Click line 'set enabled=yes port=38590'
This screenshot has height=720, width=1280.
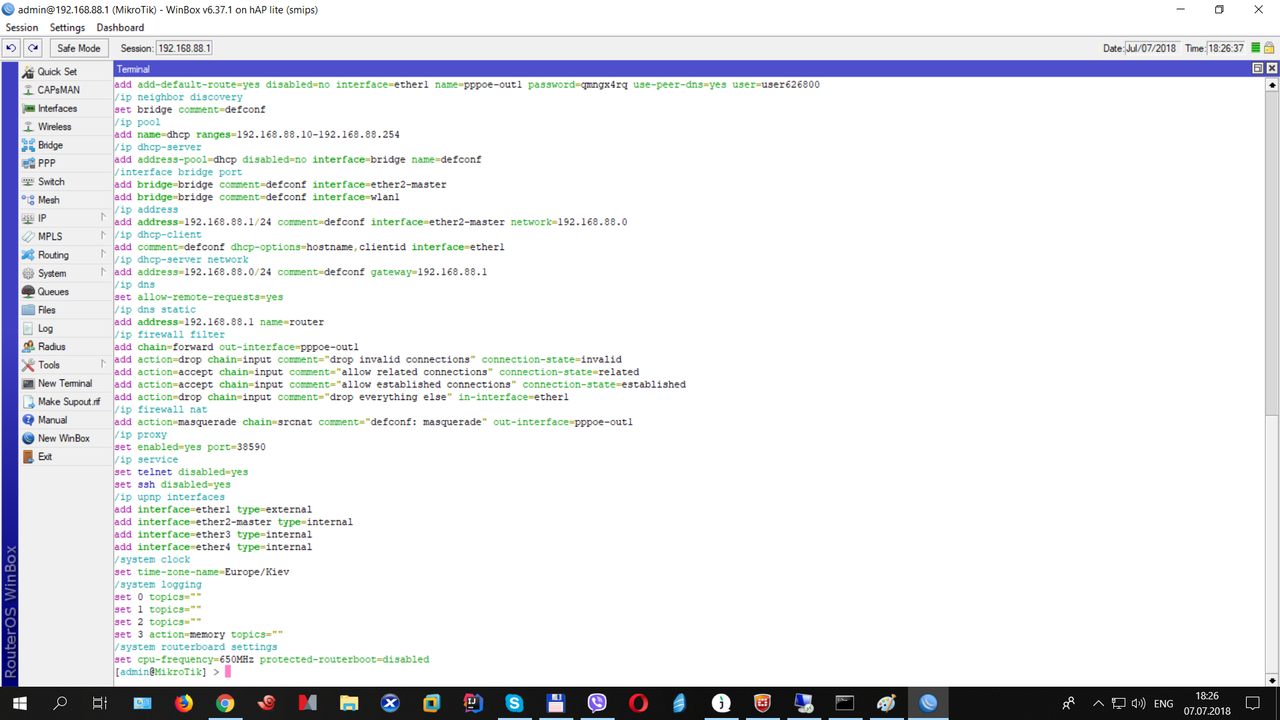[190, 447]
